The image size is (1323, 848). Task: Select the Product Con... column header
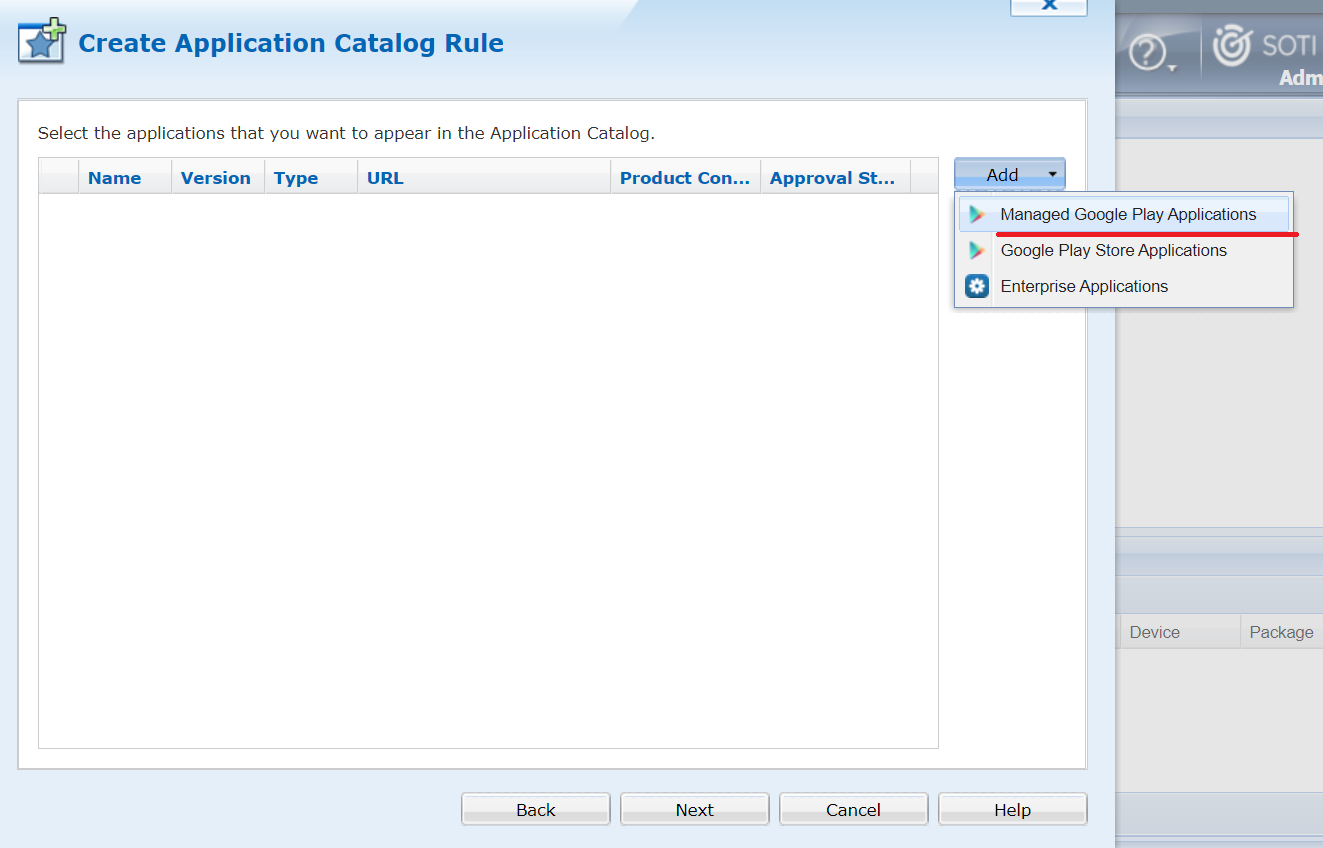click(684, 178)
